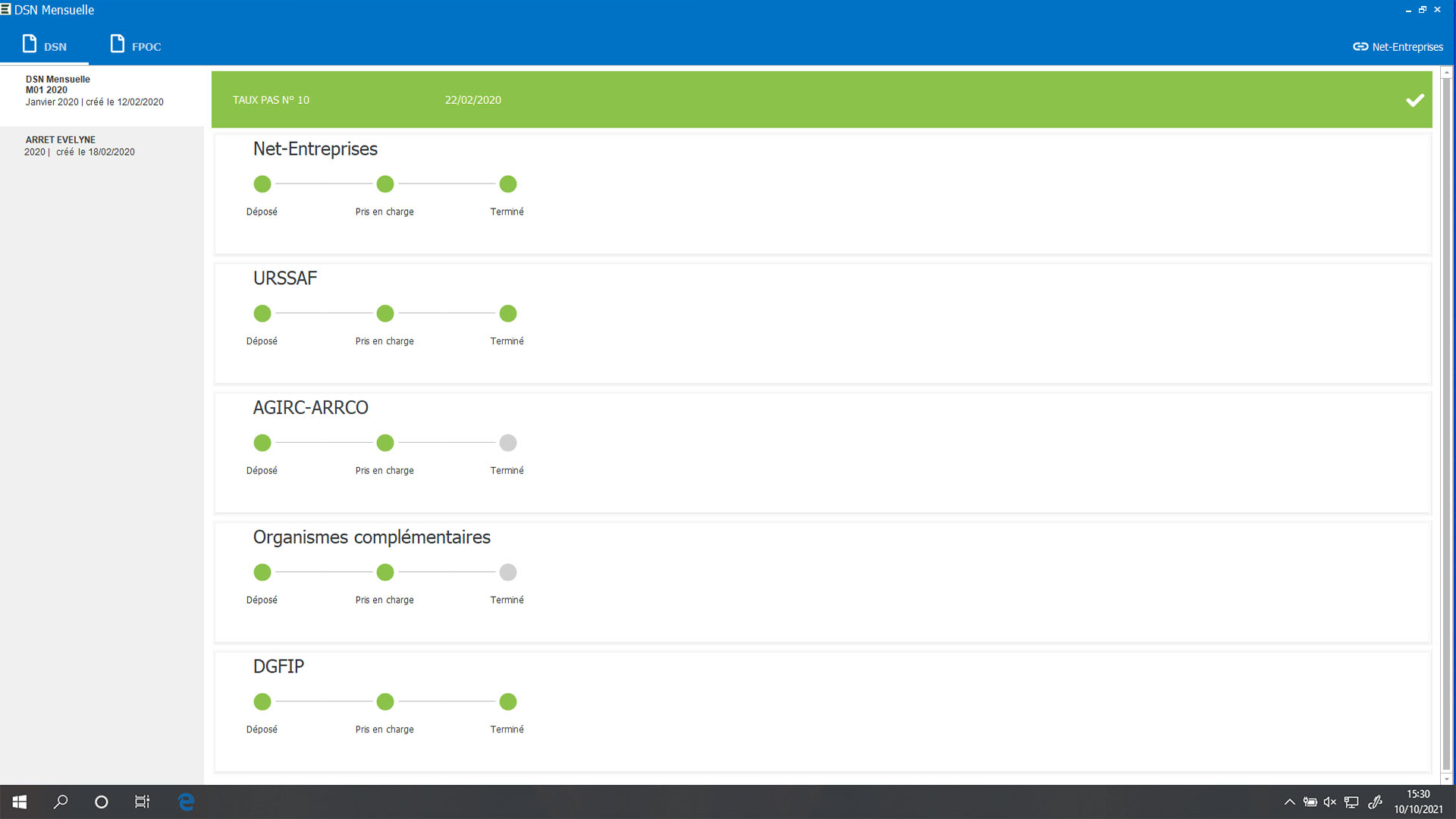1456x819 pixels.
Task: Click the DGFIP section heading
Action: click(278, 667)
